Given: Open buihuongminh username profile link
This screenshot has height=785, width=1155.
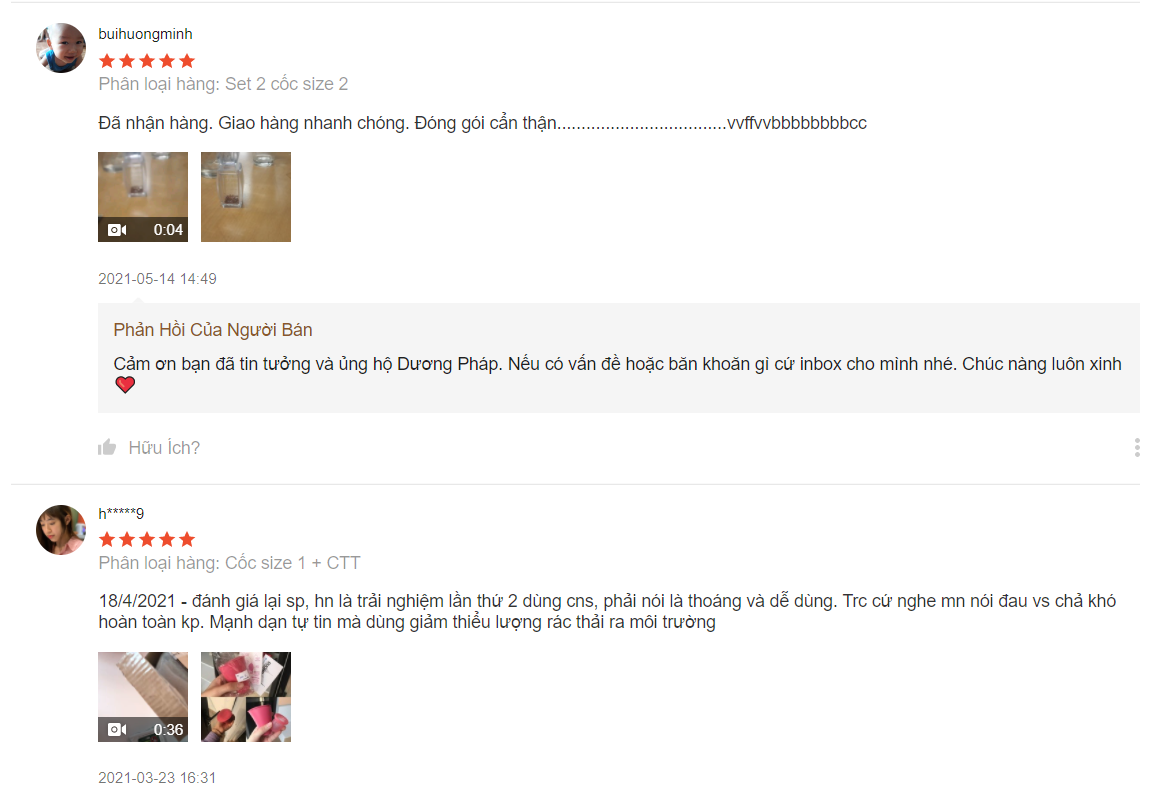Looking at the screenshot, I should [145, 34].
